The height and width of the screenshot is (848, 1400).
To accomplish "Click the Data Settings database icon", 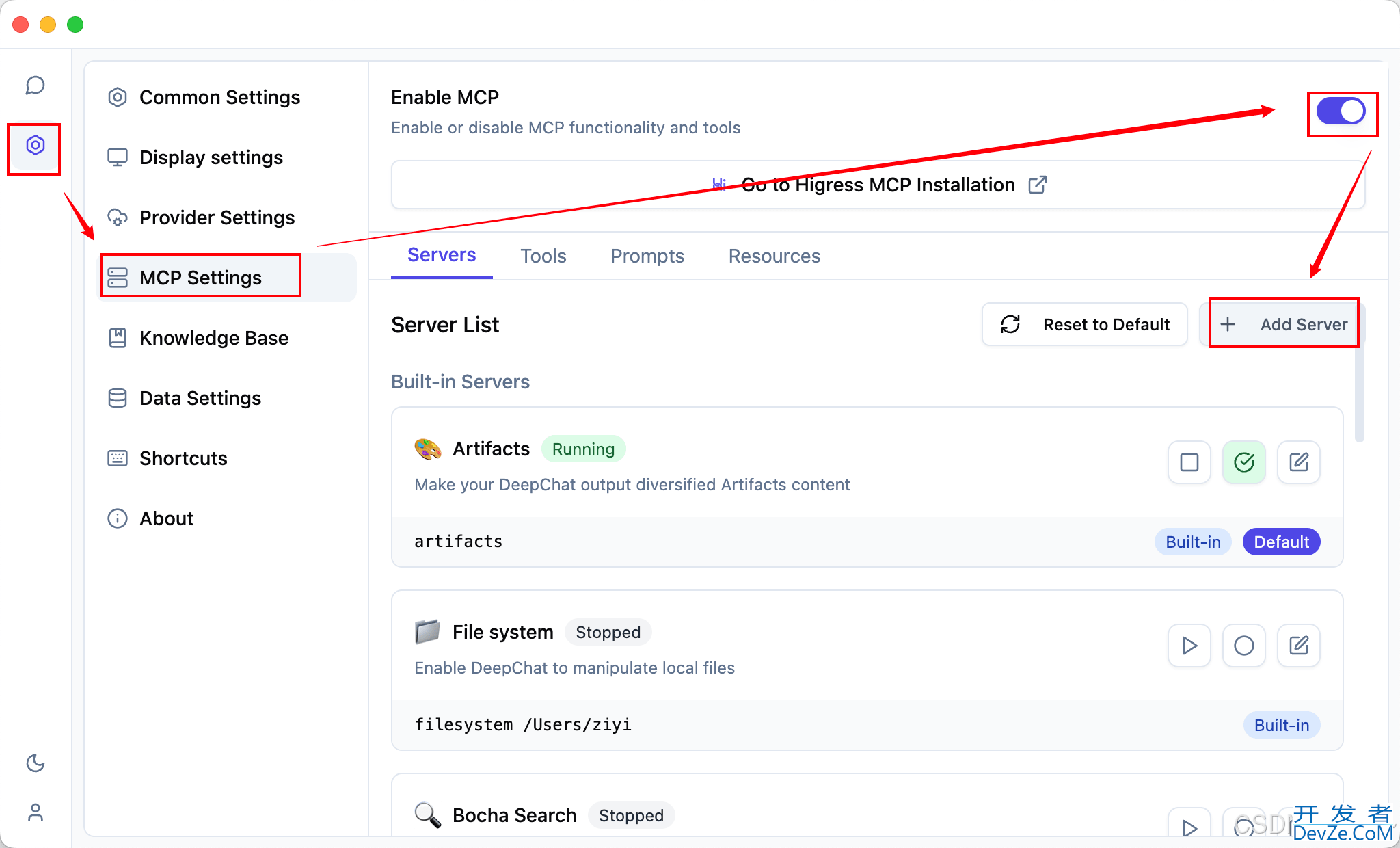I will coord(118,398).
